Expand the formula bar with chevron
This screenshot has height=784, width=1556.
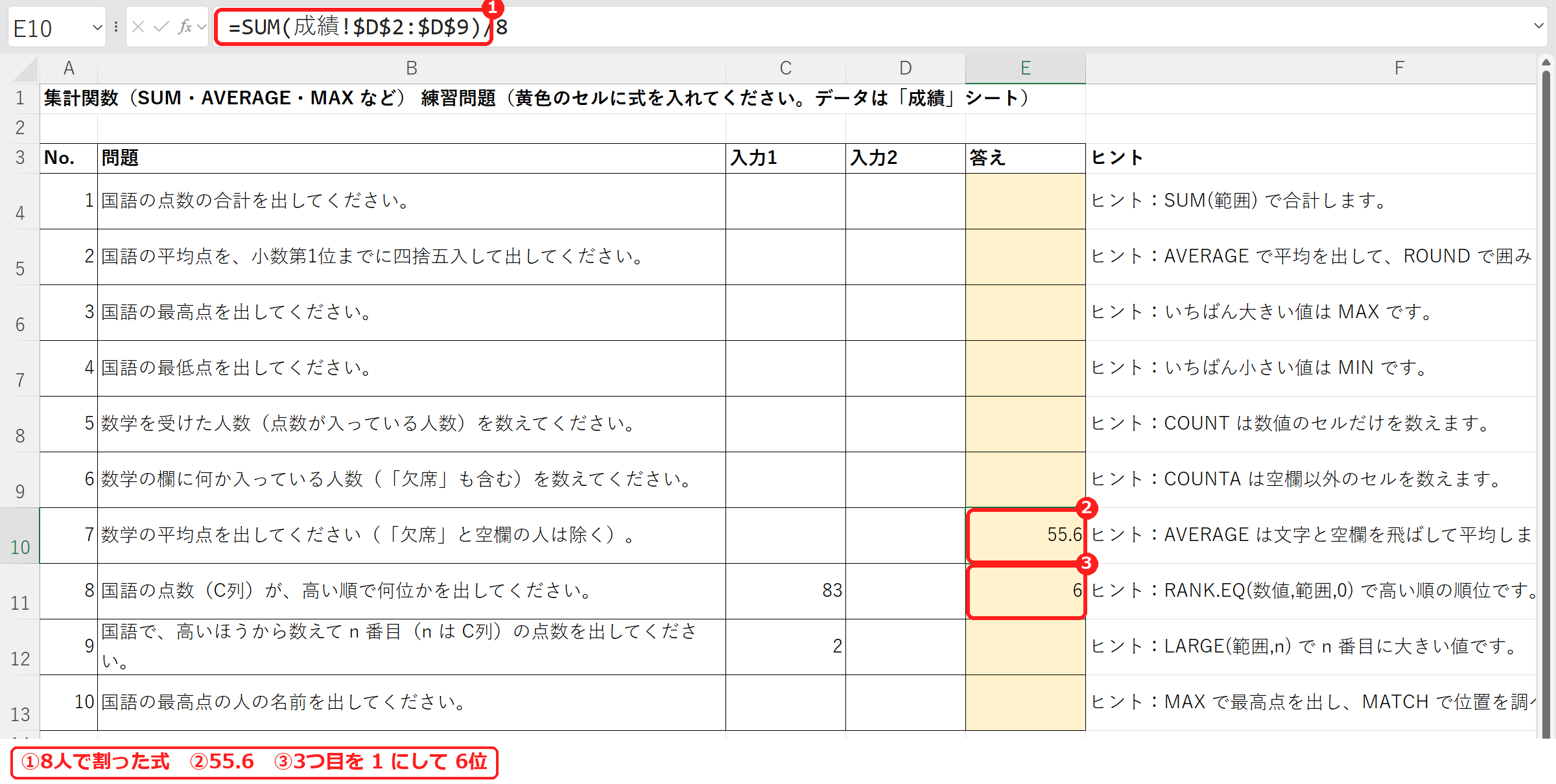(1538, 27)
